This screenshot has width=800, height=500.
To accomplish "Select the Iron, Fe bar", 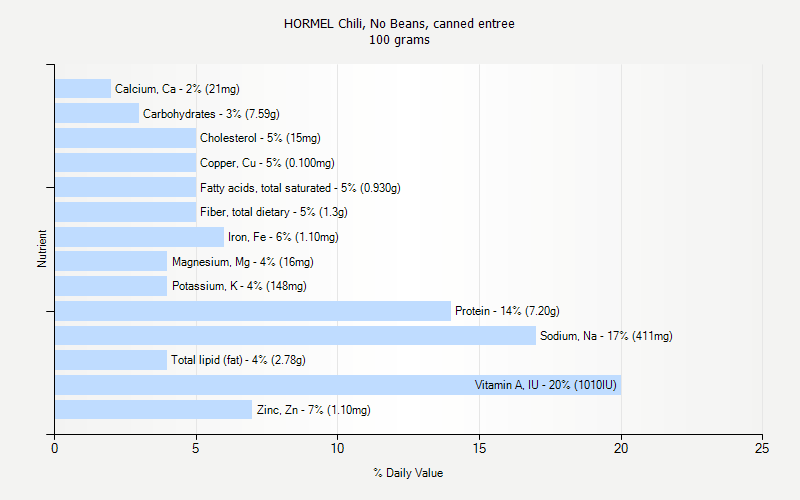I will [x=139, y=237].
